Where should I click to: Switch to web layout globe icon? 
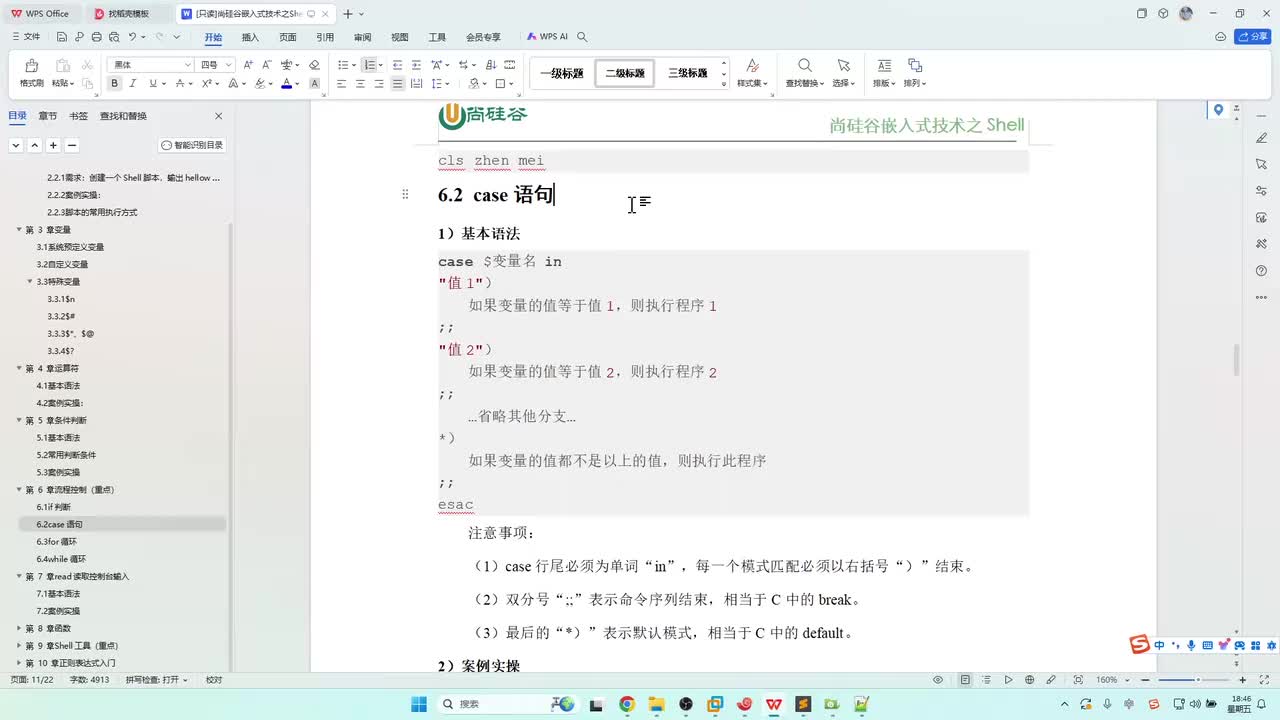click(x=1031, y=680)
